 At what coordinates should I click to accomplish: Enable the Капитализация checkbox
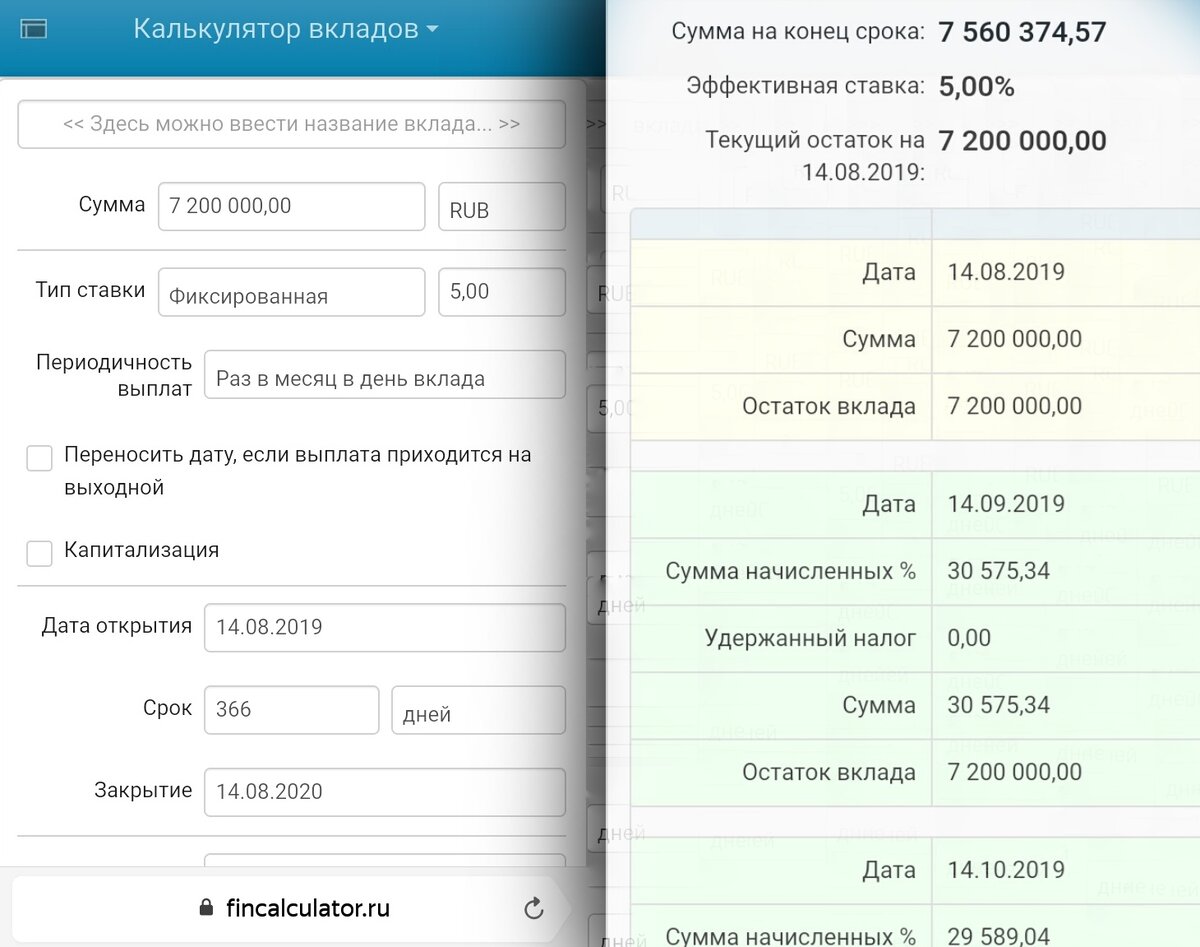click(39, 553)
